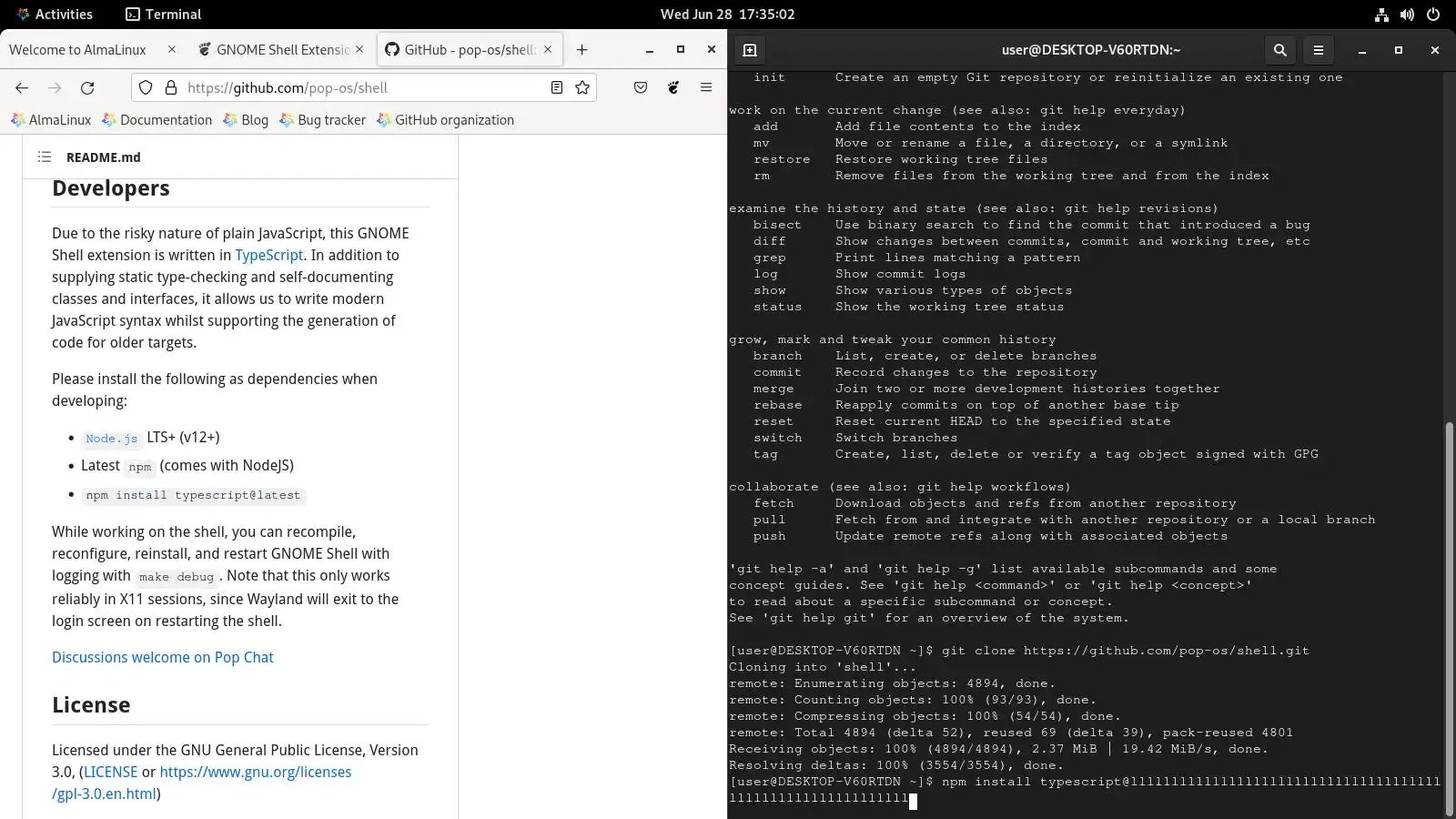Open the gnu.org gpl-3.0 license link

pos(202,783)
